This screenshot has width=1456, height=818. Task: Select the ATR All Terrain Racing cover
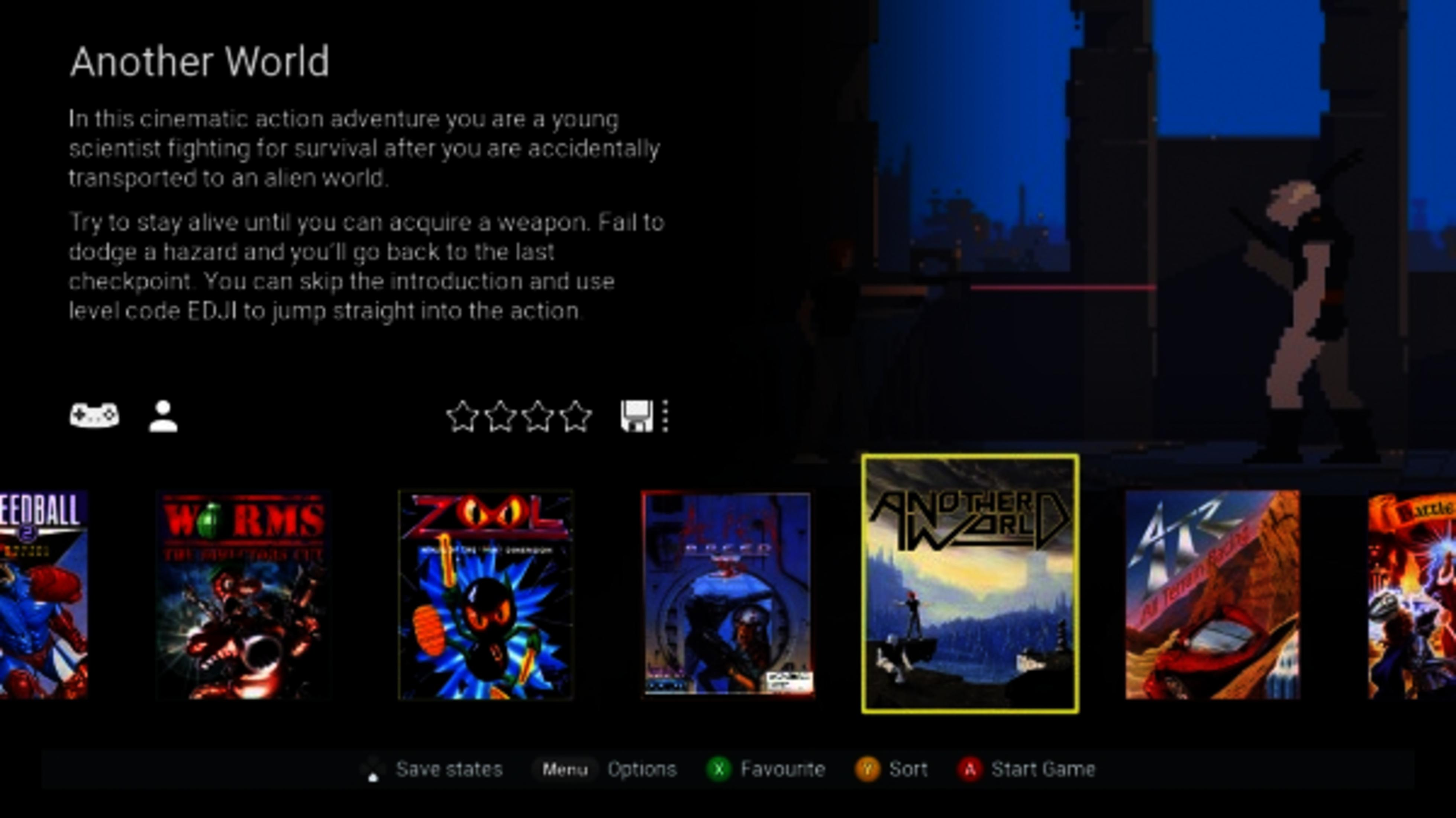pos(1213,595)
